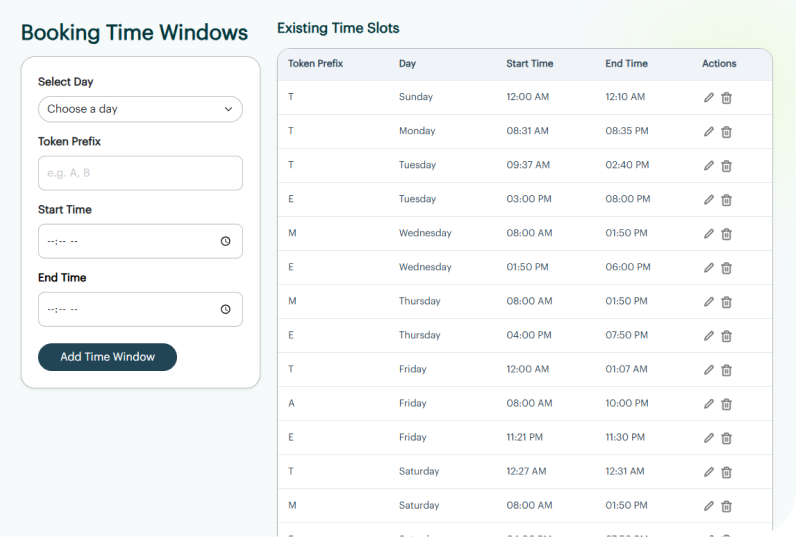Image resolution: width=796 pixels, height=537 pixels.
Task: Edit the Saturday 12:27 AM slot
Action: [709, 472]
